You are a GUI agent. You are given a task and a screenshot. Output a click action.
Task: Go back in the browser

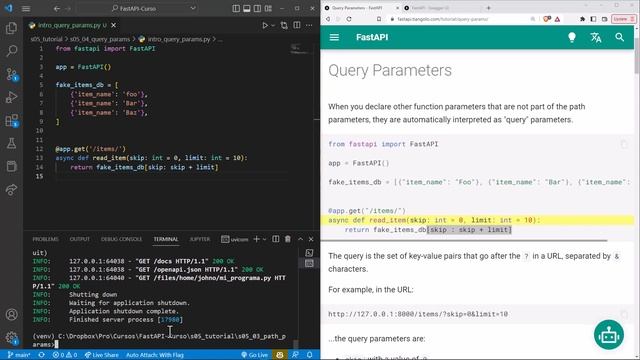[x=328, y=19]
